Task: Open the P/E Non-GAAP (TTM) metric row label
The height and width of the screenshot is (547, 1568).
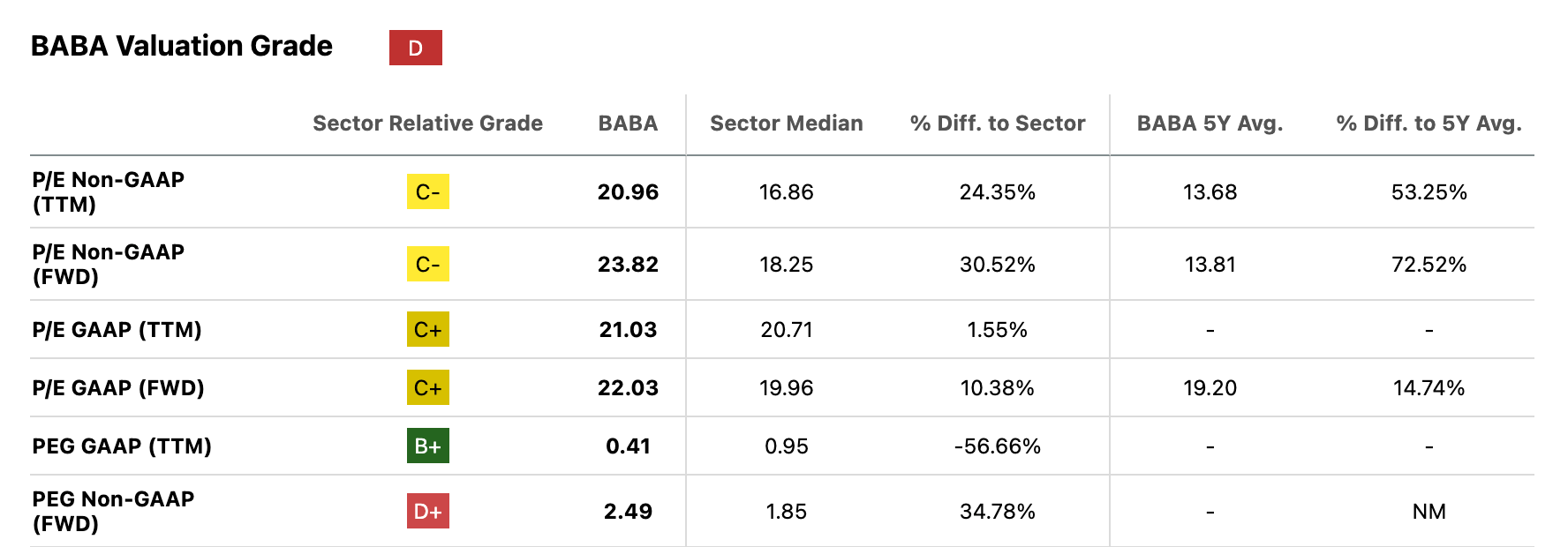Action: point(109,191)
